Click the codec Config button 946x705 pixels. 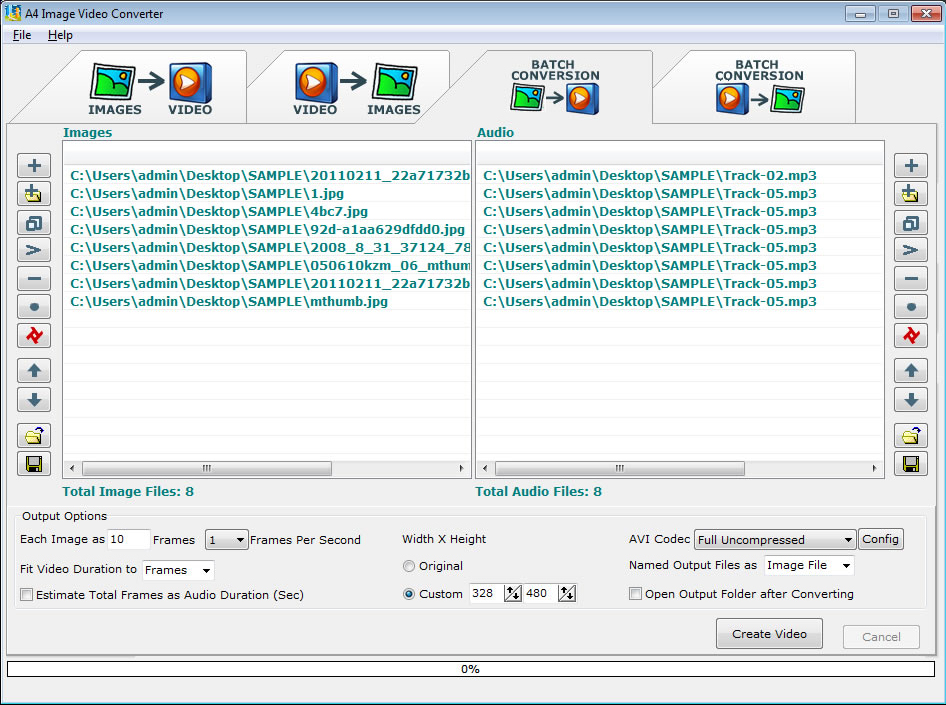[x=880, y=539]
